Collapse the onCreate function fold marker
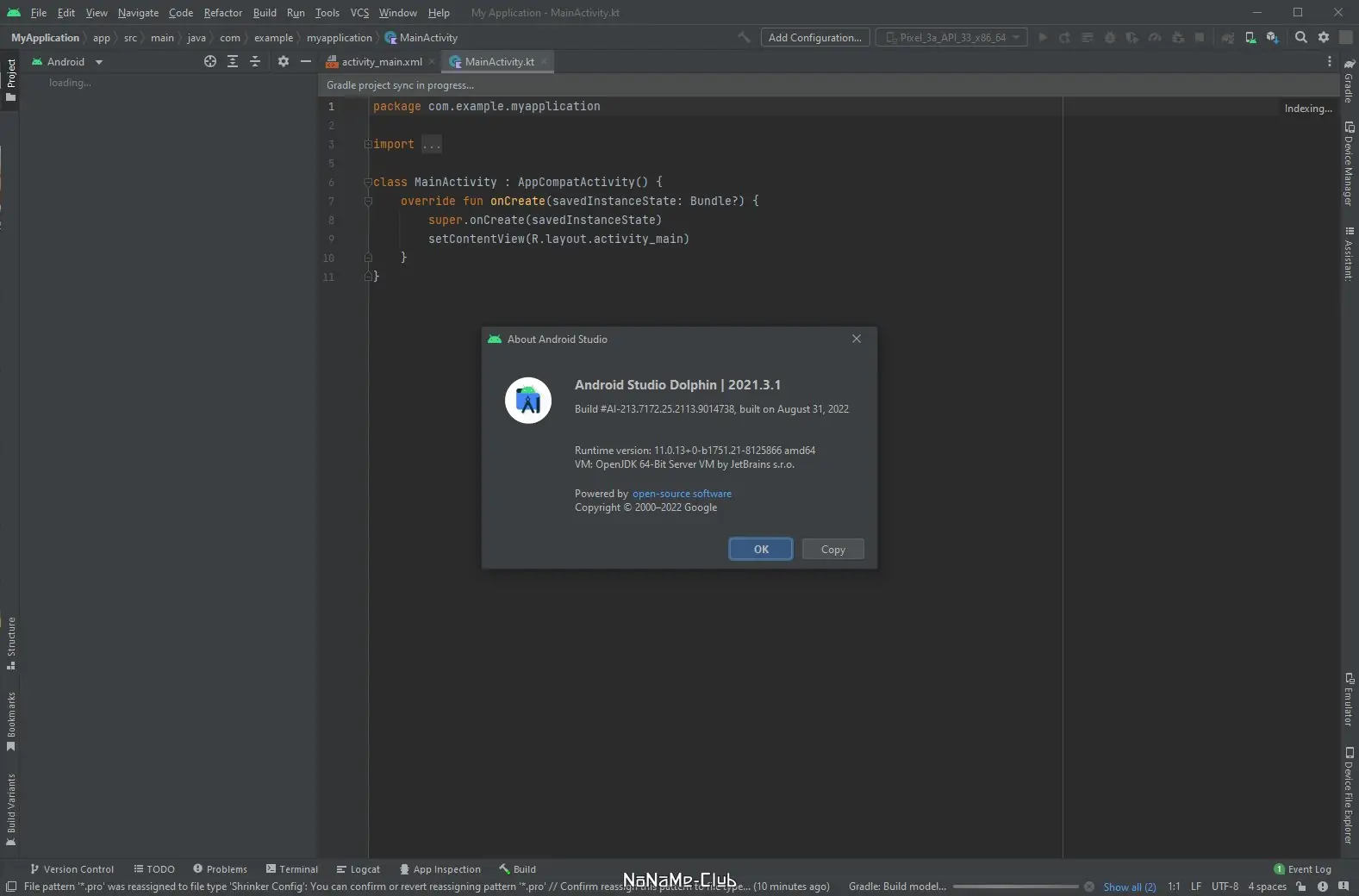1359x896 pixels. [368, 201]
